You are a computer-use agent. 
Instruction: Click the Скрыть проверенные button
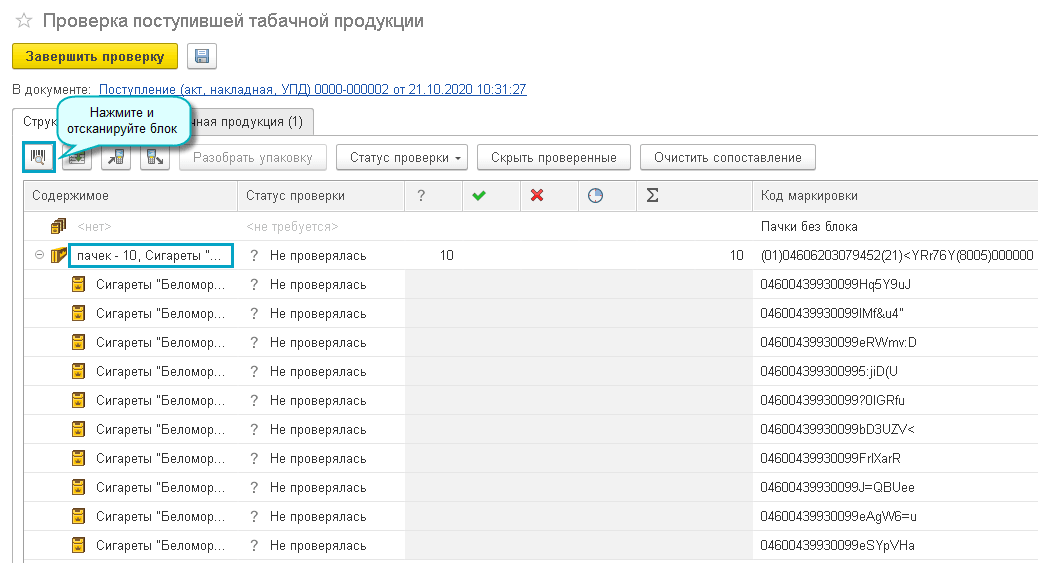(x=553, y=157)
